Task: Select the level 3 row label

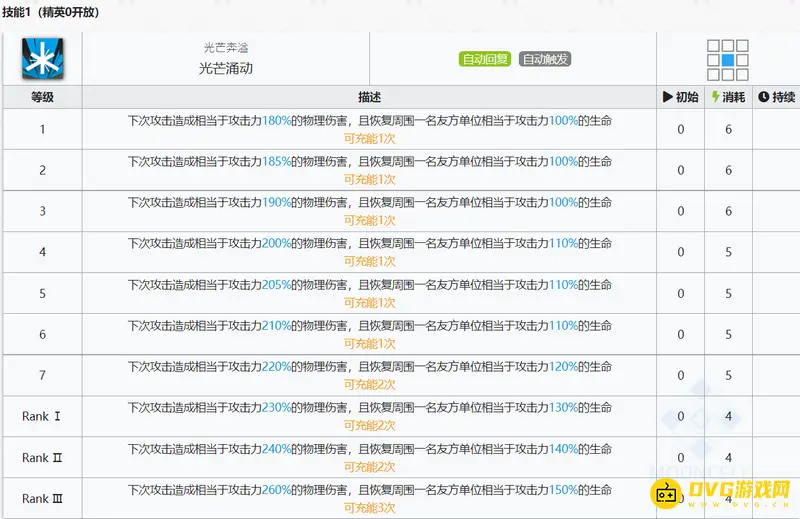Action: 42,211
